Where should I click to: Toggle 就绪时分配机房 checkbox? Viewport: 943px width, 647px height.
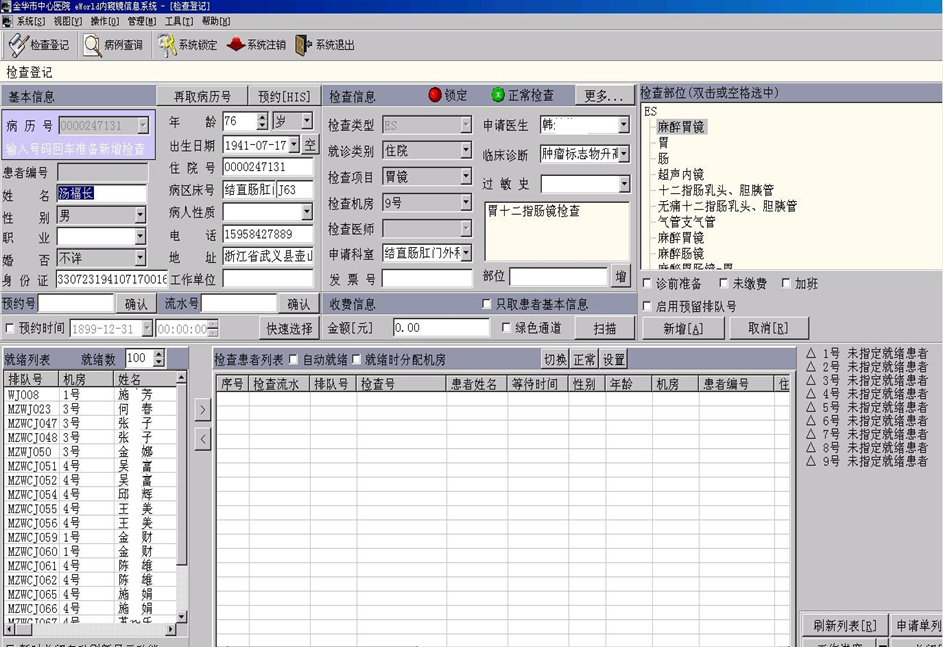[x=356, y=360]
